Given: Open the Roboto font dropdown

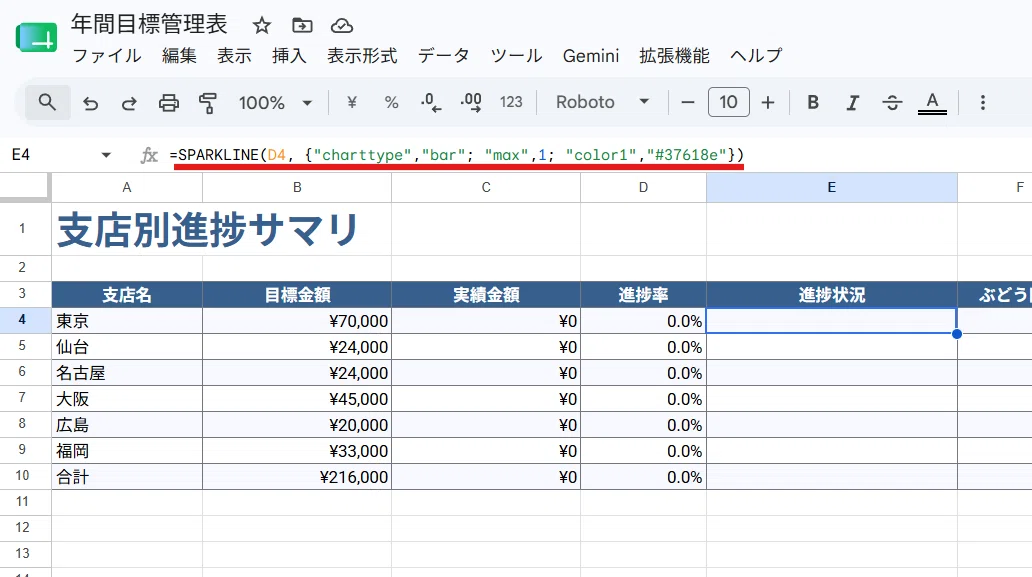Looking at the screenshot, I should tap(602, 102).
